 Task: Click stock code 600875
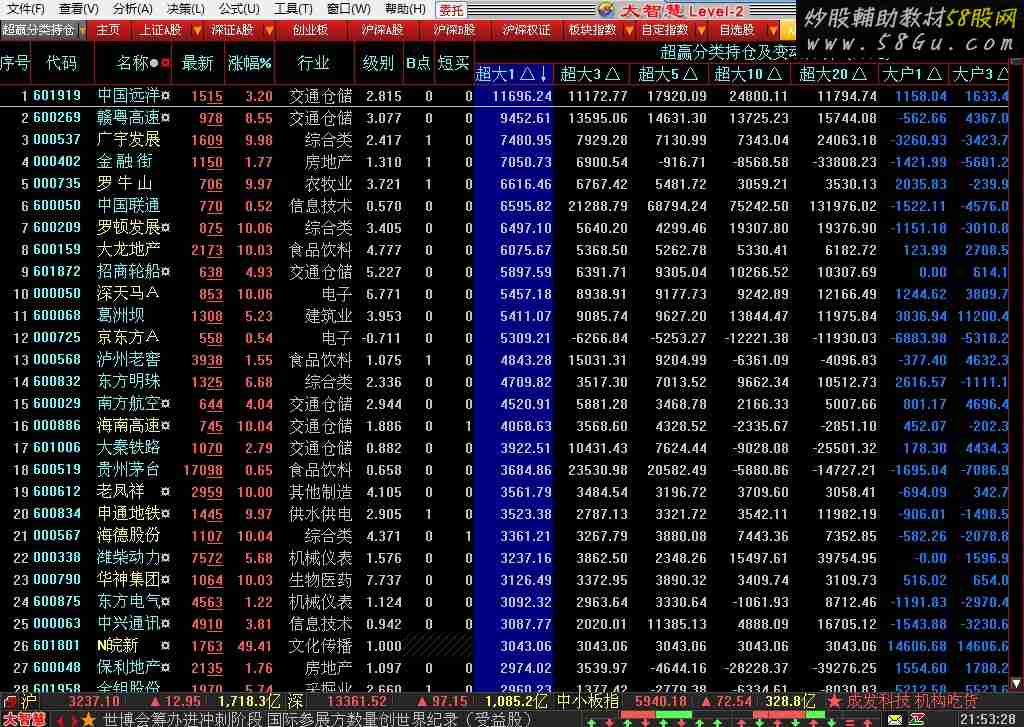click(x=57, y=602)
